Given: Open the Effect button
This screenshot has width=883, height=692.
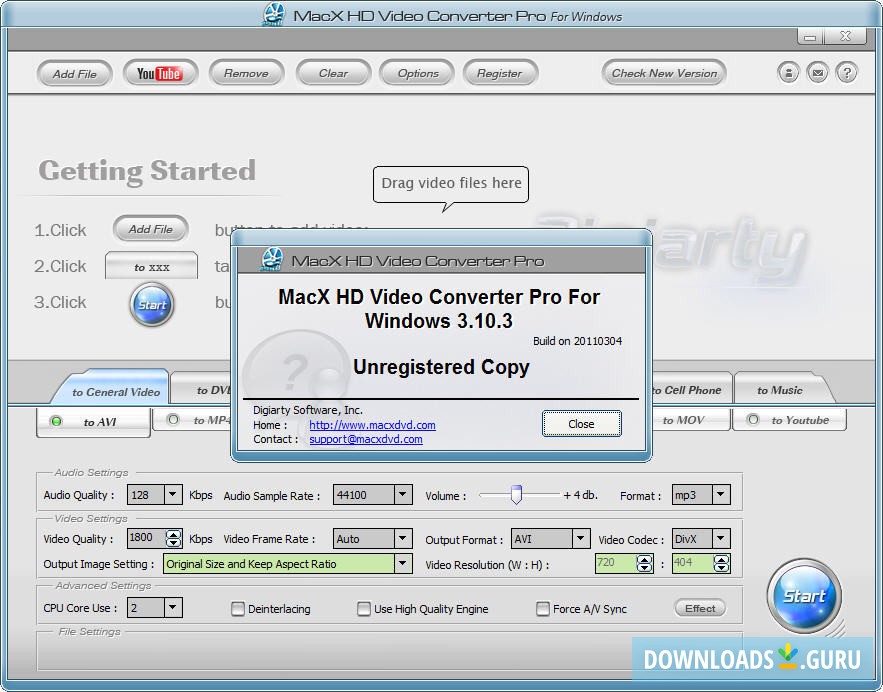Looking at the screenshot, I should click(700, 608).
